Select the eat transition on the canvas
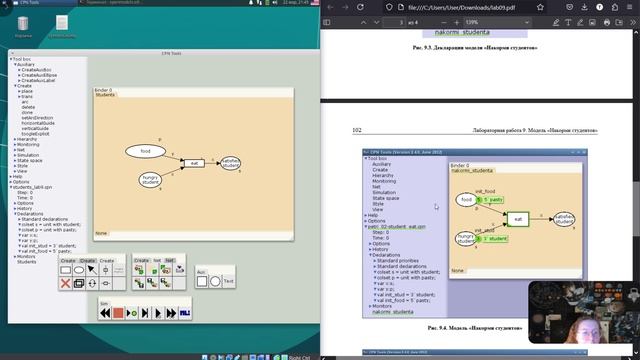This screenshot has width=640, height=360. pyautogui.click(x=194, y=163)
